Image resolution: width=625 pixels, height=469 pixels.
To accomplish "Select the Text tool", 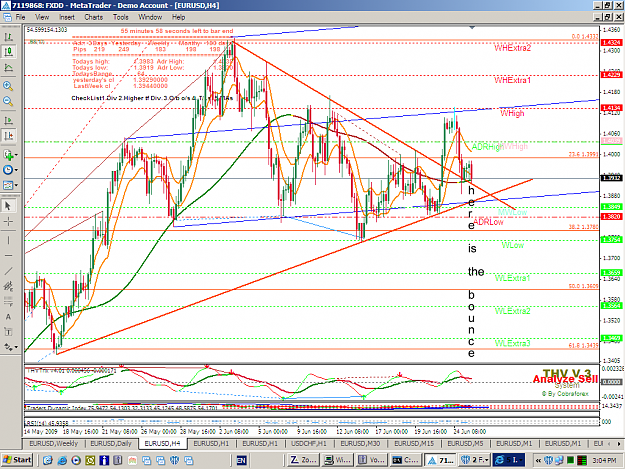I will tap(8, 317).
